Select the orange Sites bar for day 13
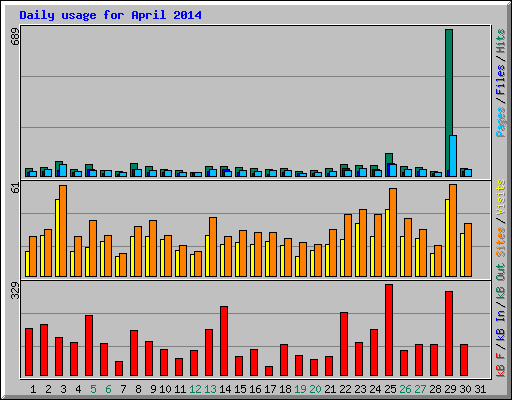 tap(213, 247)
